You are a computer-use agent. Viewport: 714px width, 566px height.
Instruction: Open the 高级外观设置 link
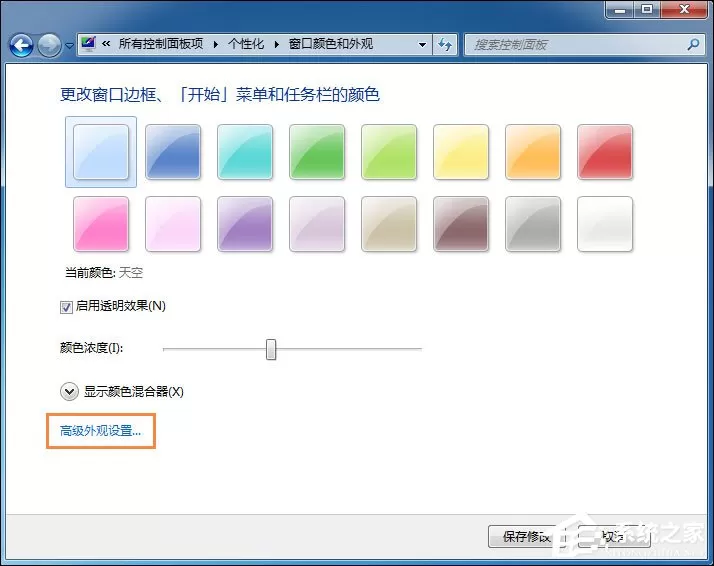101,431
